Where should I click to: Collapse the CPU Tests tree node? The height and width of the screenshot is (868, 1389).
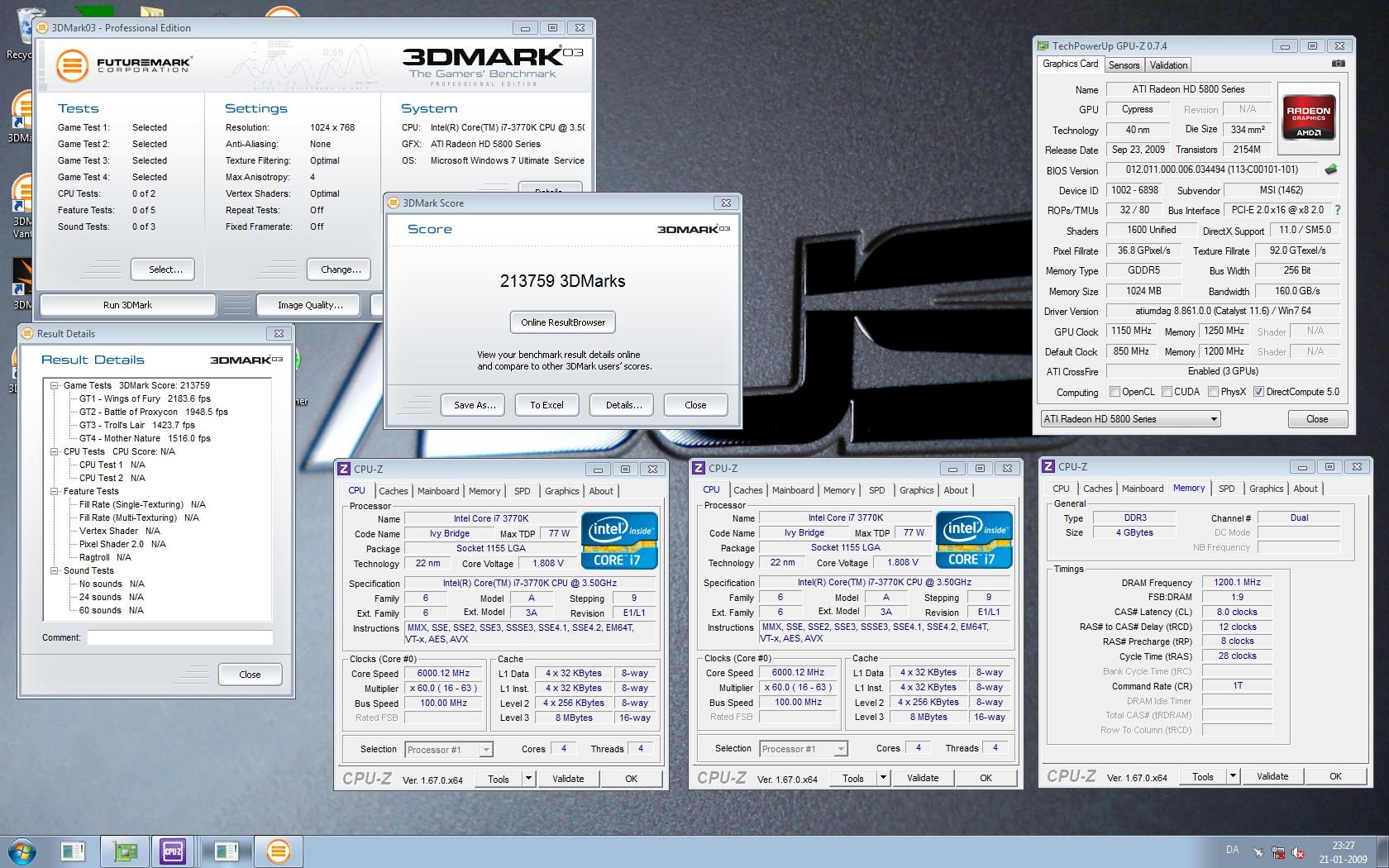[x=55, y=451]
